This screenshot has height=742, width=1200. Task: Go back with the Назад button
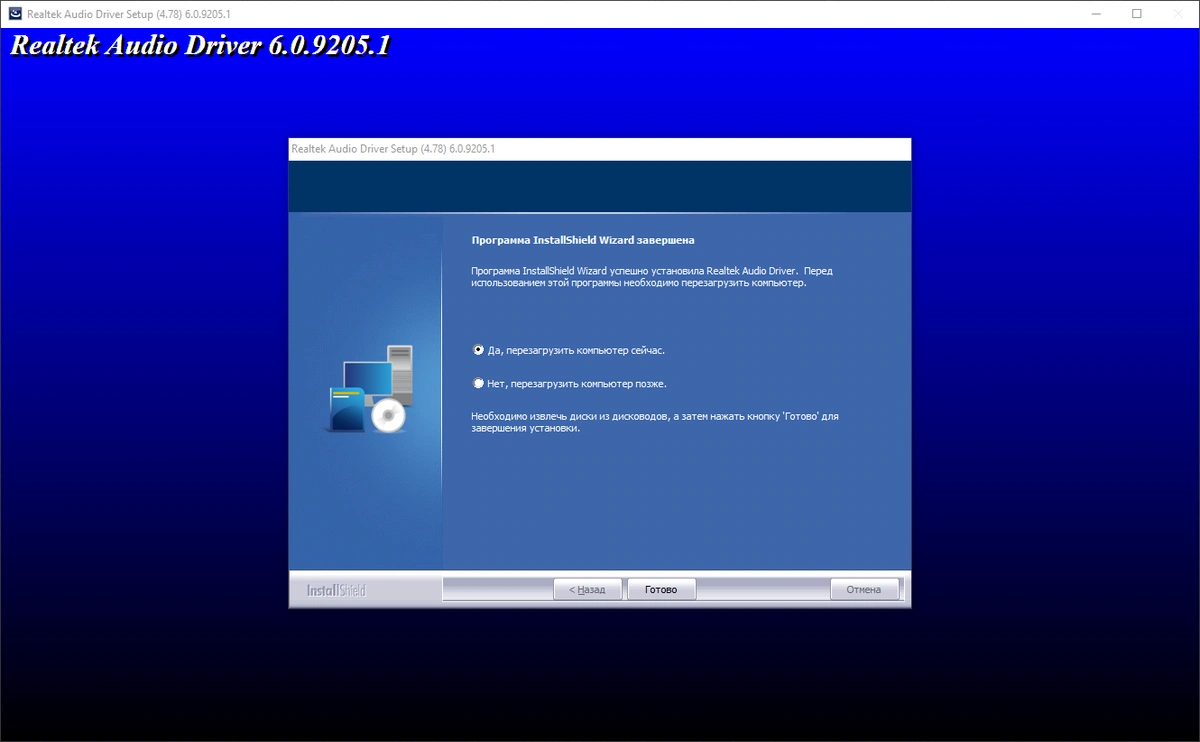588,590
